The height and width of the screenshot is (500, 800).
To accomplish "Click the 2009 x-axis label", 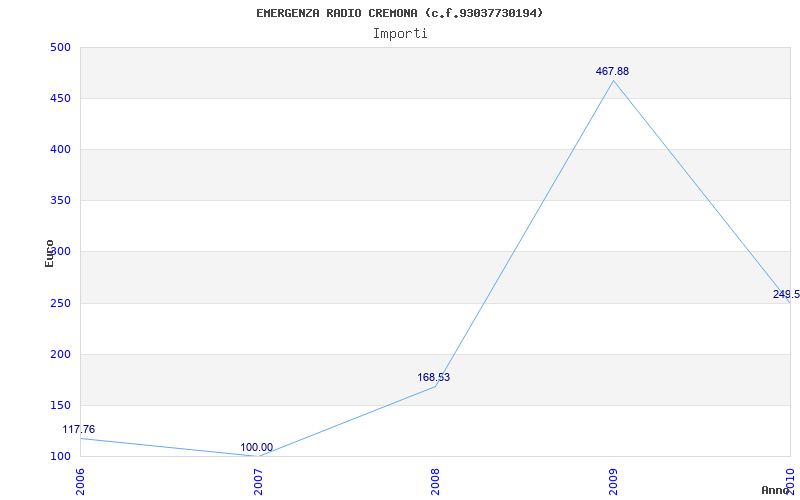I will pyautogui.click(x=613, y=482).
